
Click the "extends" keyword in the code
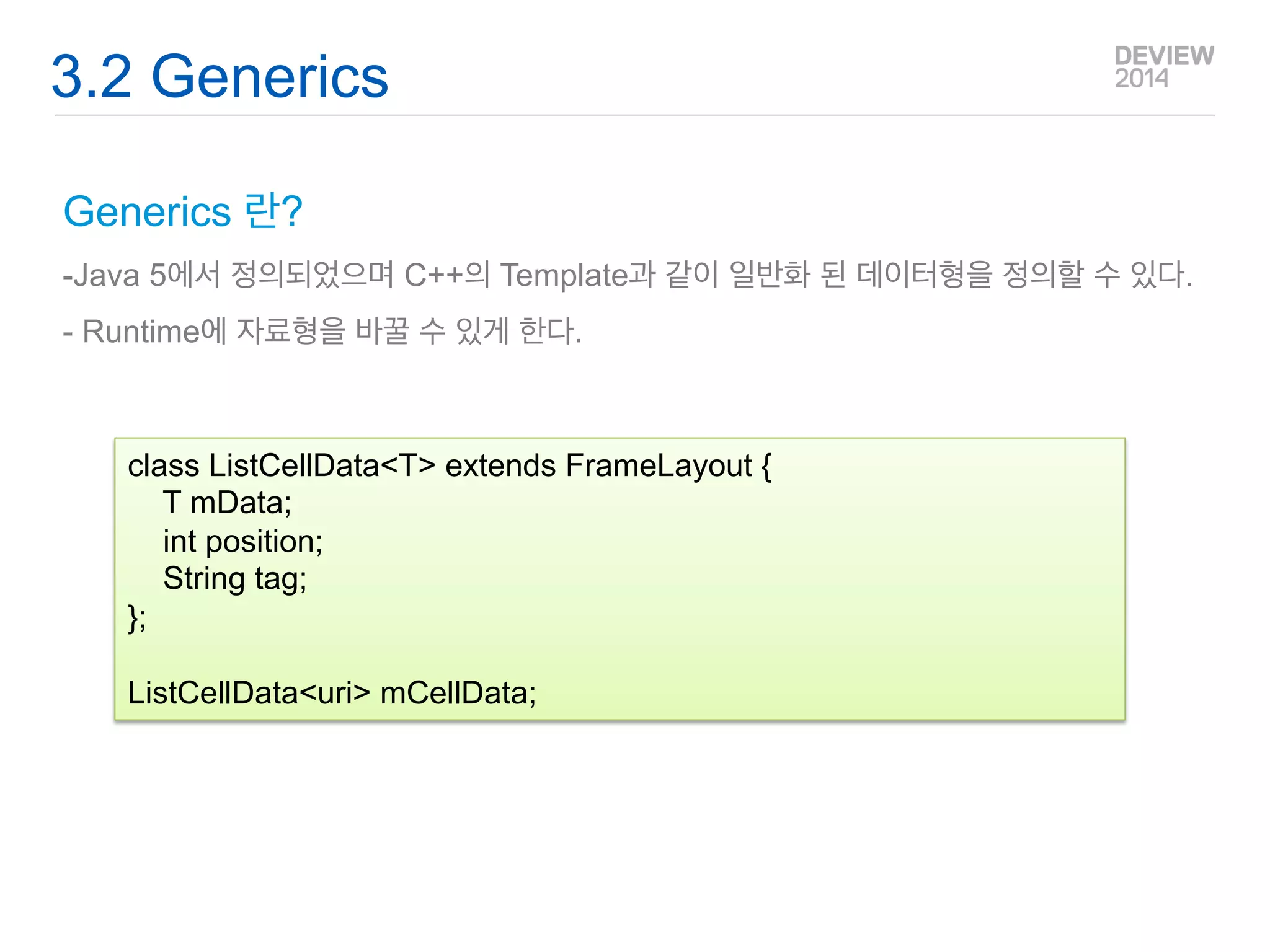point(500,465)
